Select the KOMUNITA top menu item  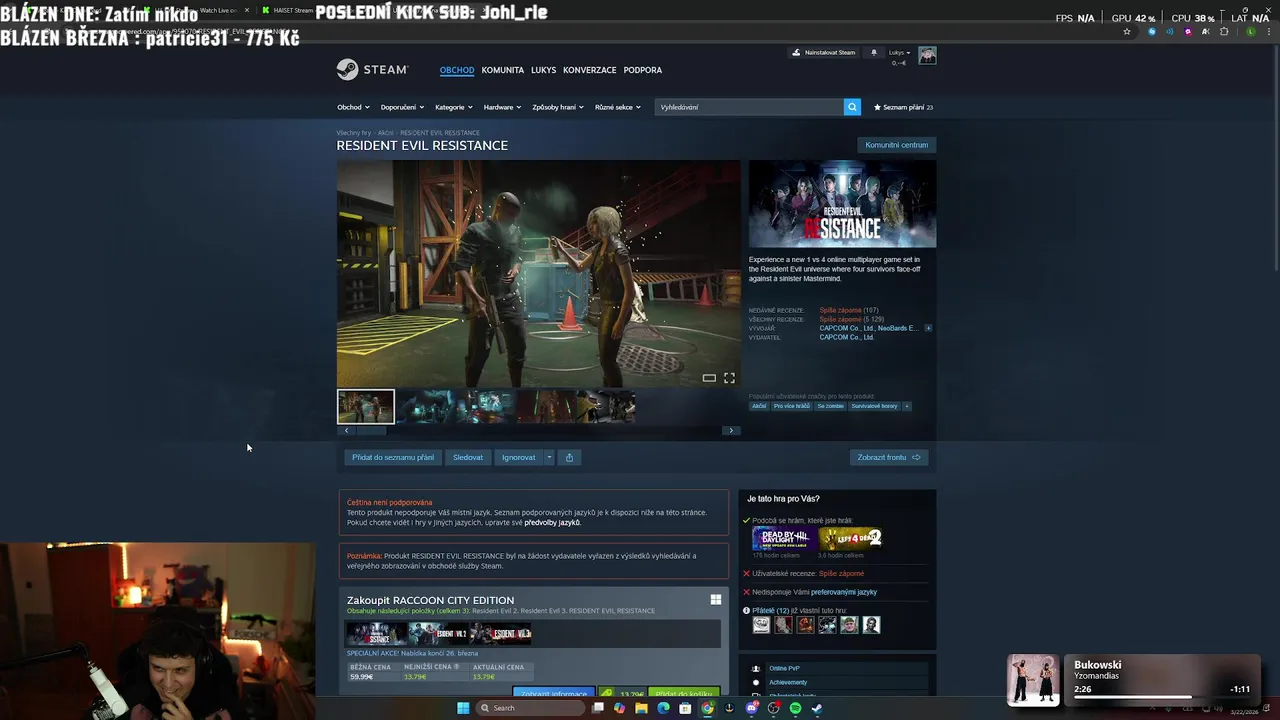point(503,70)
